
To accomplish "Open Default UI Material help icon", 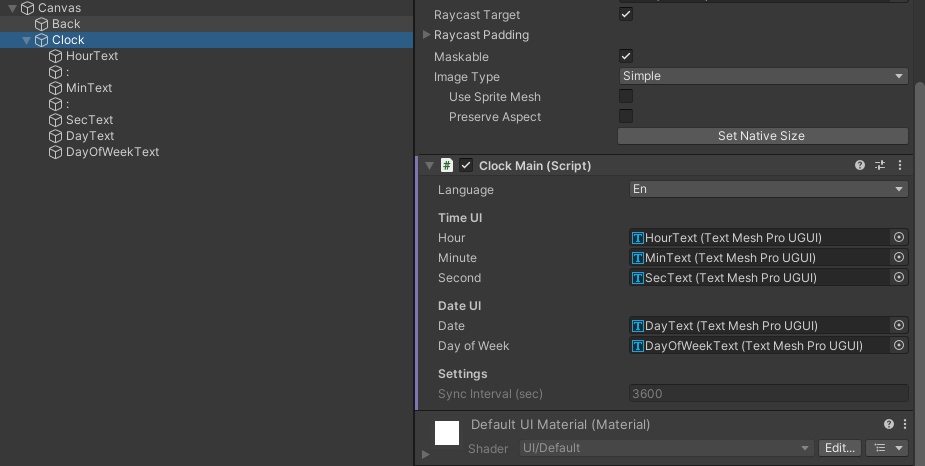I will click(889, 424).
